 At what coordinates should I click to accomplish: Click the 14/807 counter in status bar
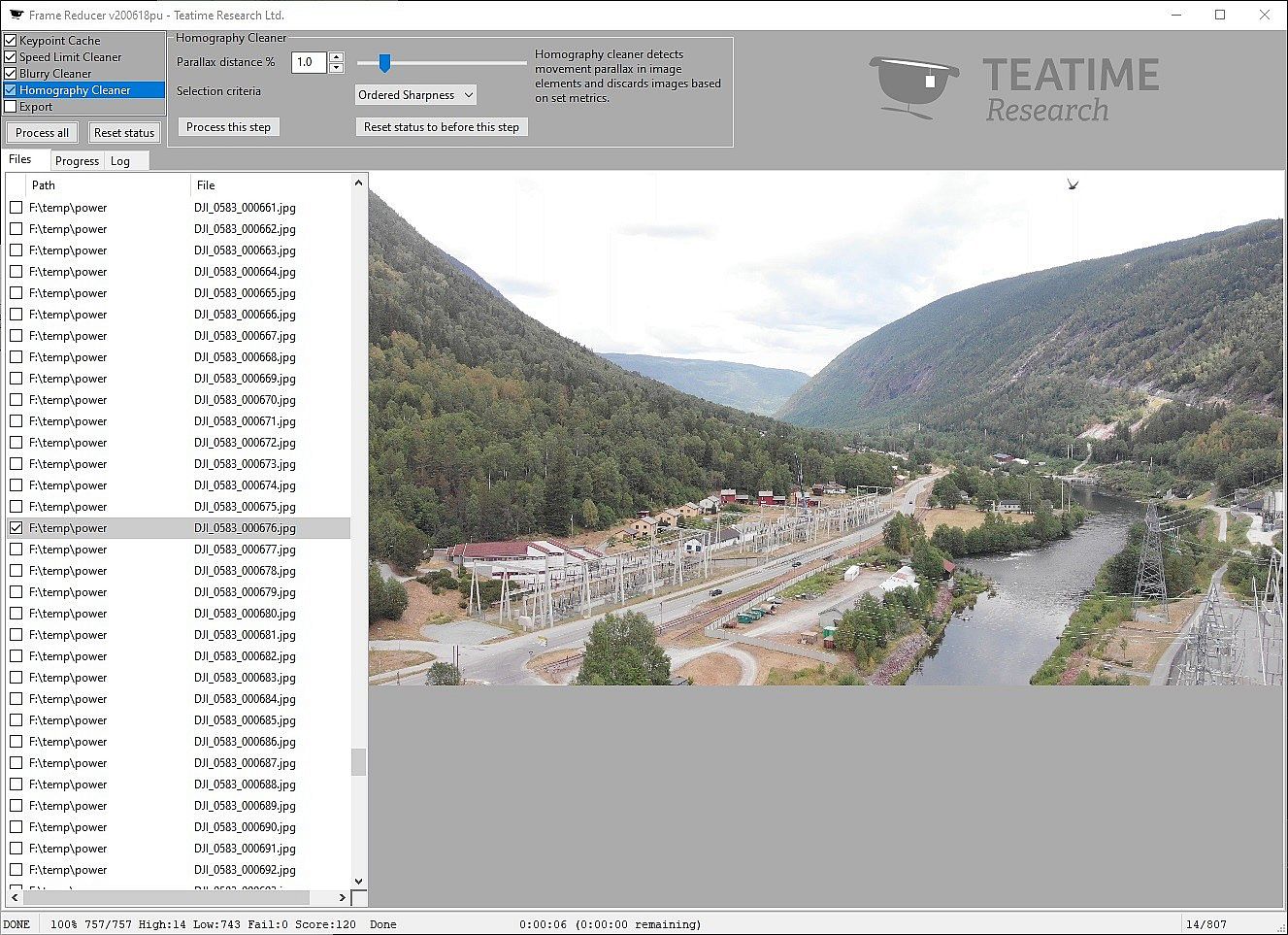click(1205, 924)
